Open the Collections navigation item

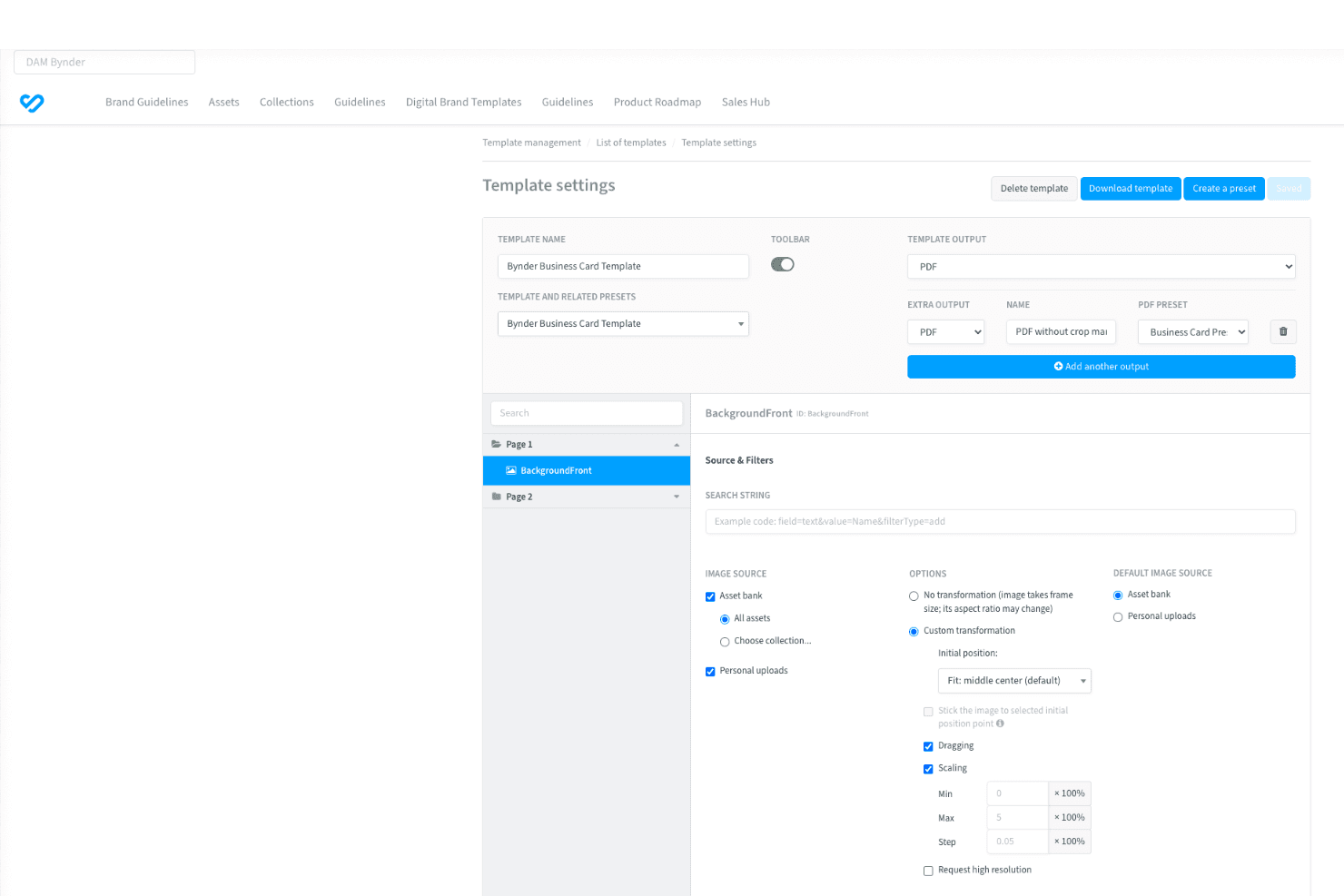click(x=287, y=103)
